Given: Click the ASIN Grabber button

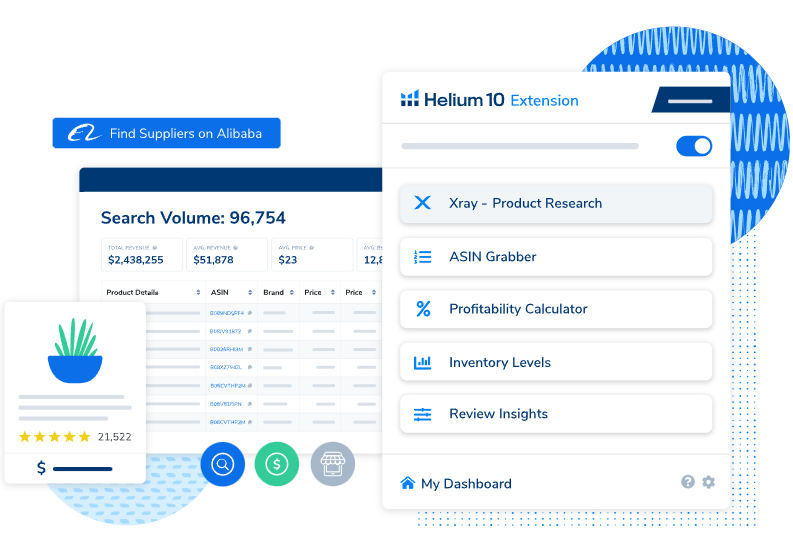Looking at the screenshot, I should [x=556, y=257].
